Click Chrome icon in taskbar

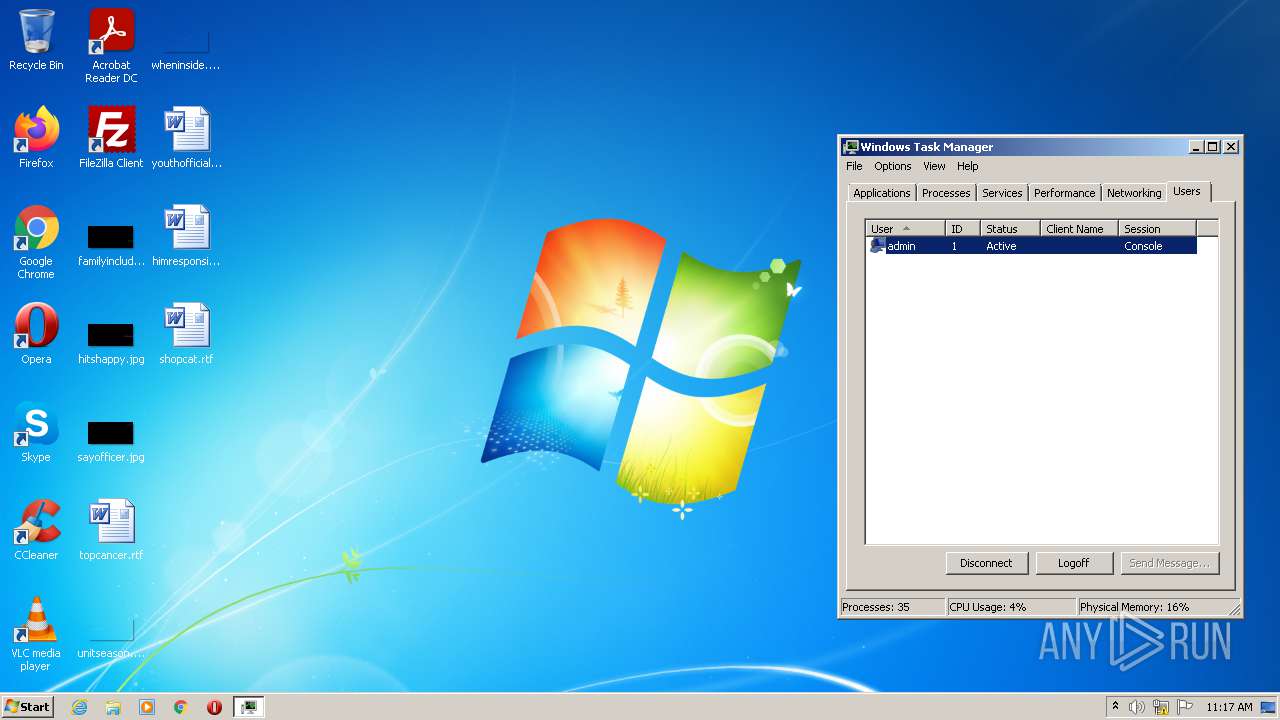point(181,707)
